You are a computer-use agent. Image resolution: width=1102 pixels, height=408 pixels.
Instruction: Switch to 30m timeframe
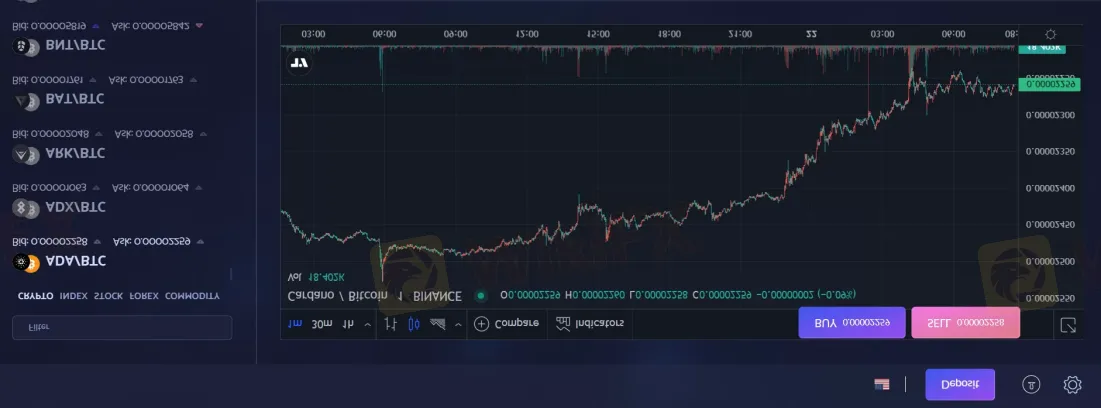click(321, 323)
